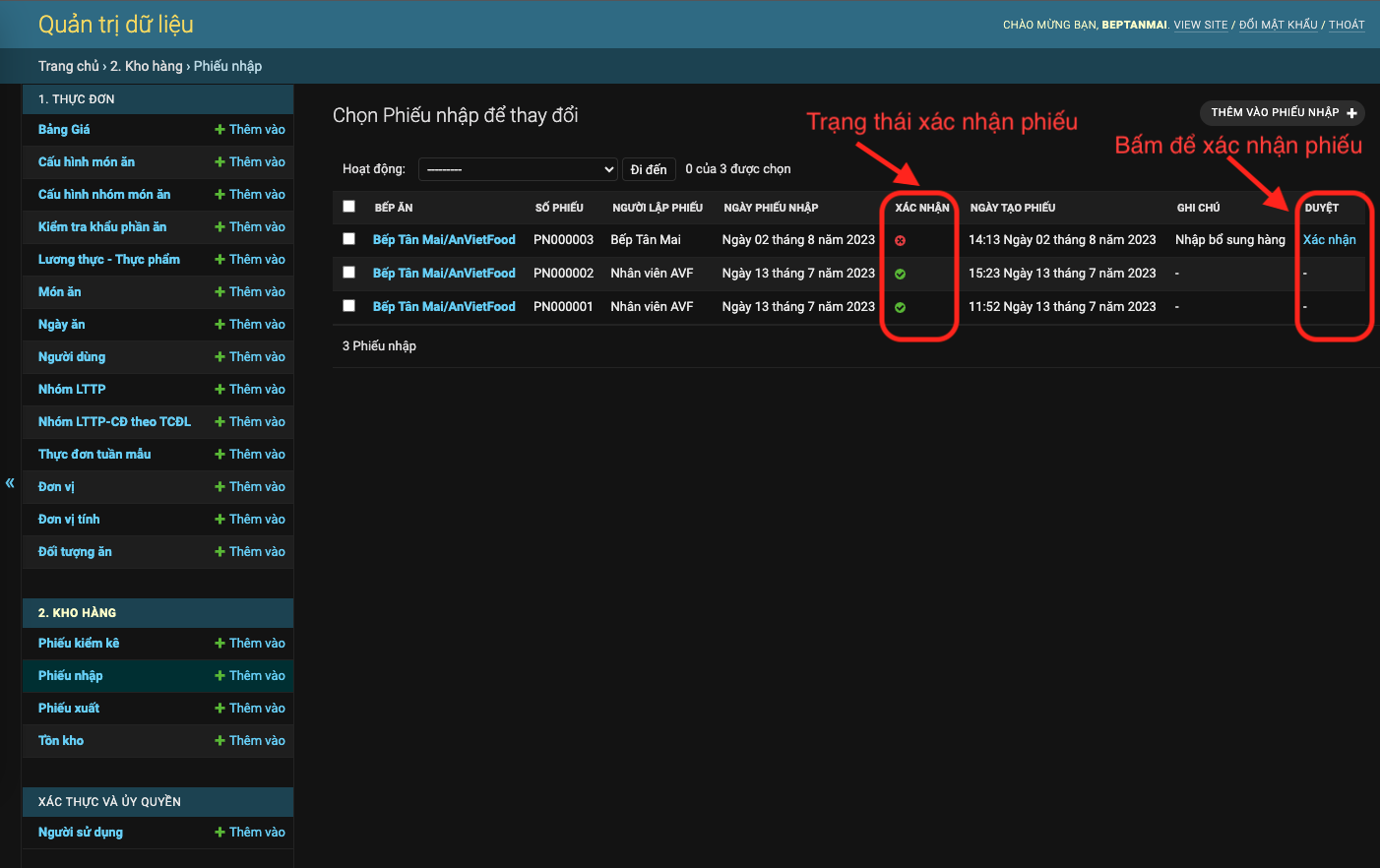Check the select-all checkbox in the table header
Viewport: 1380px width, 868px height.
[x=348, y=207]
